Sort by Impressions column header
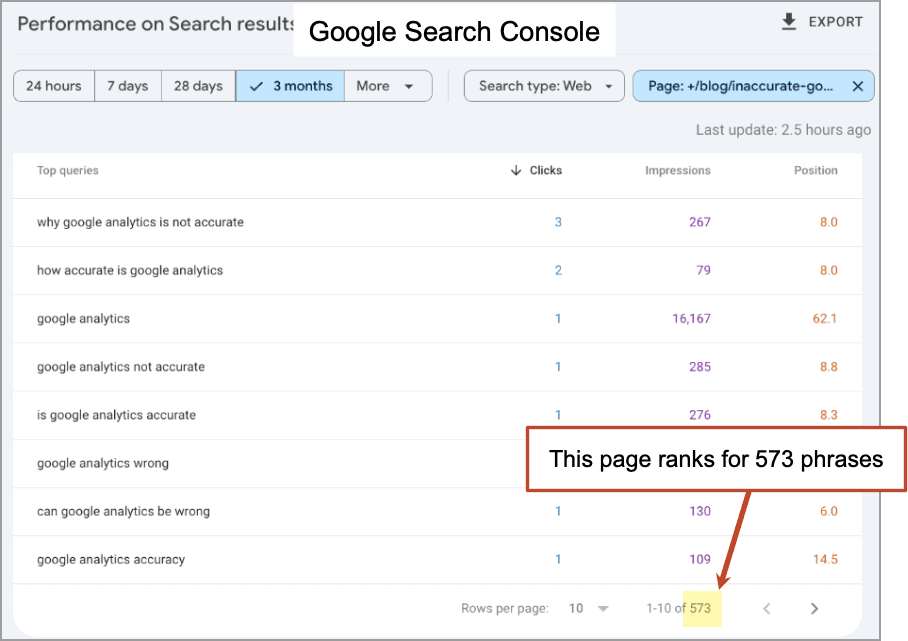908x641 pixels. (678, 170)
